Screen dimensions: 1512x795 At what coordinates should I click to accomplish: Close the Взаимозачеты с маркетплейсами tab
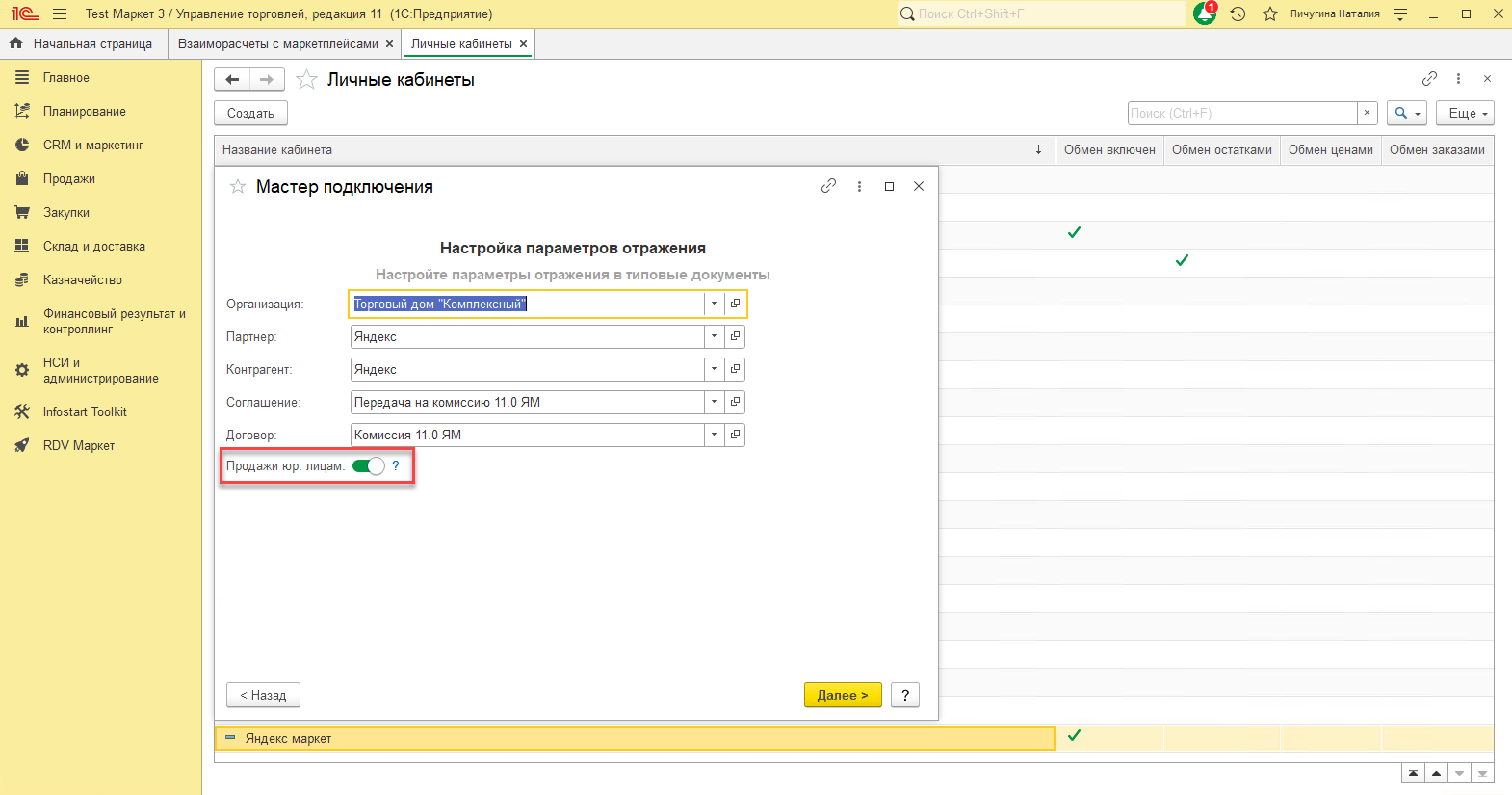point(389,44)
